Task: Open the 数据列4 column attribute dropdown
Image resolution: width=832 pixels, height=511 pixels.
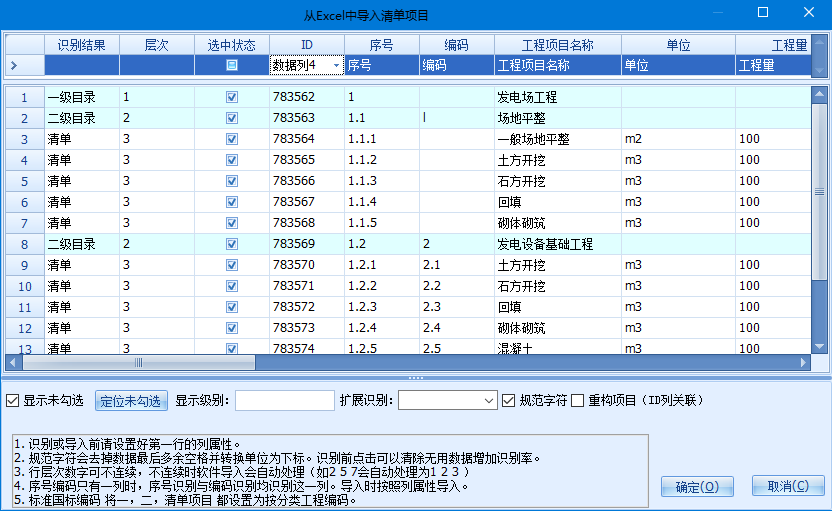Action: pos(336,65)
